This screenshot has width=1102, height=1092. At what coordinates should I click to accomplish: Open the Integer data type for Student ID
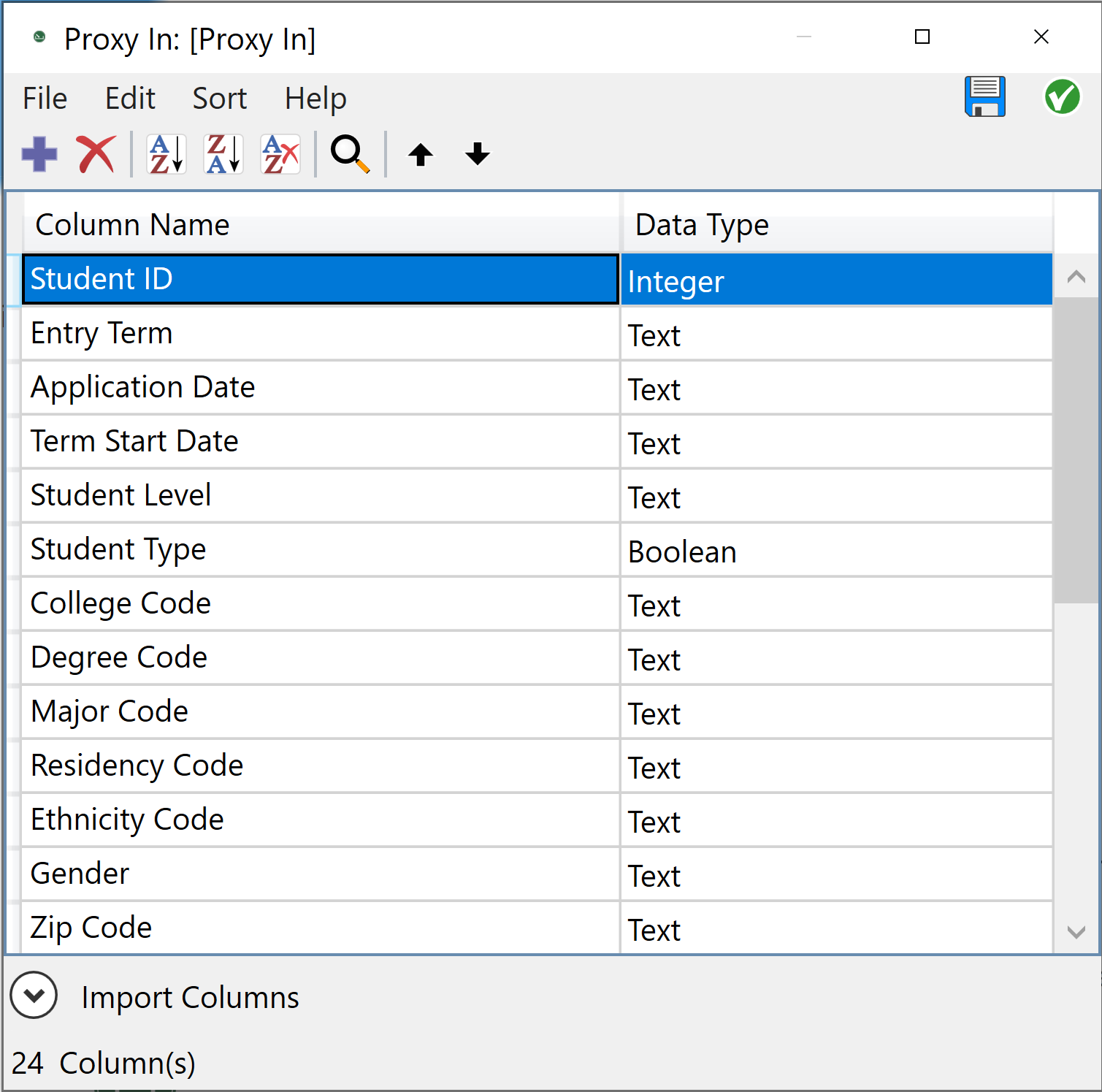coord(835,280)
